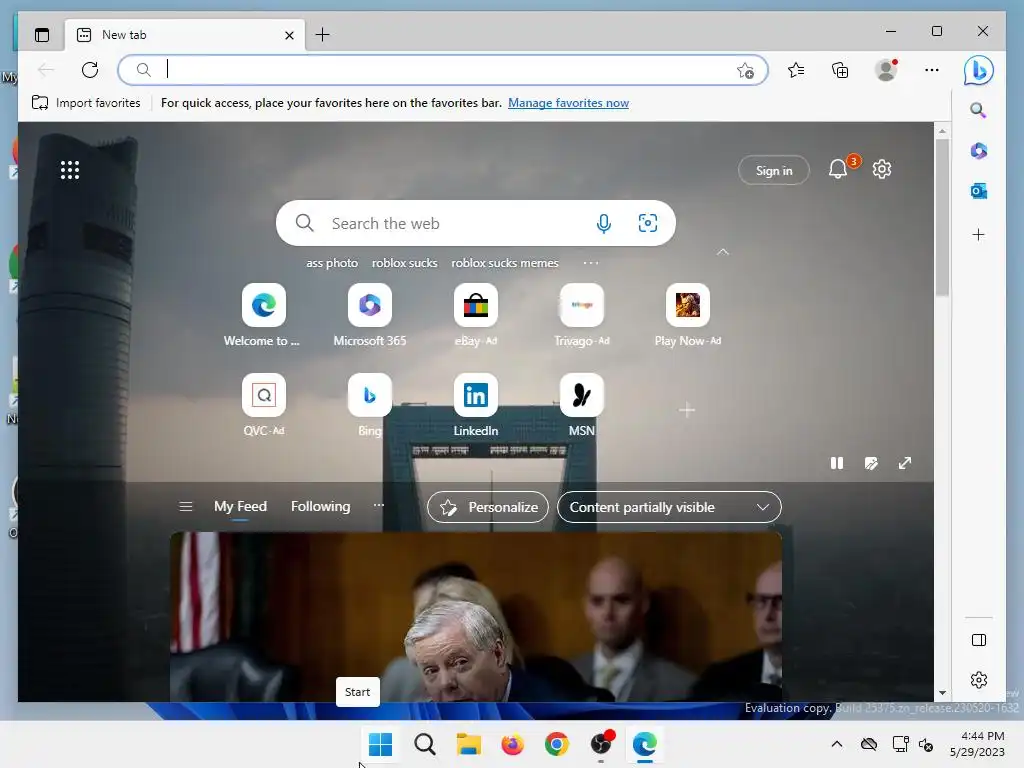Open the Collections icon
Viewport: 1024px width, 768px height.
point(840,70)
